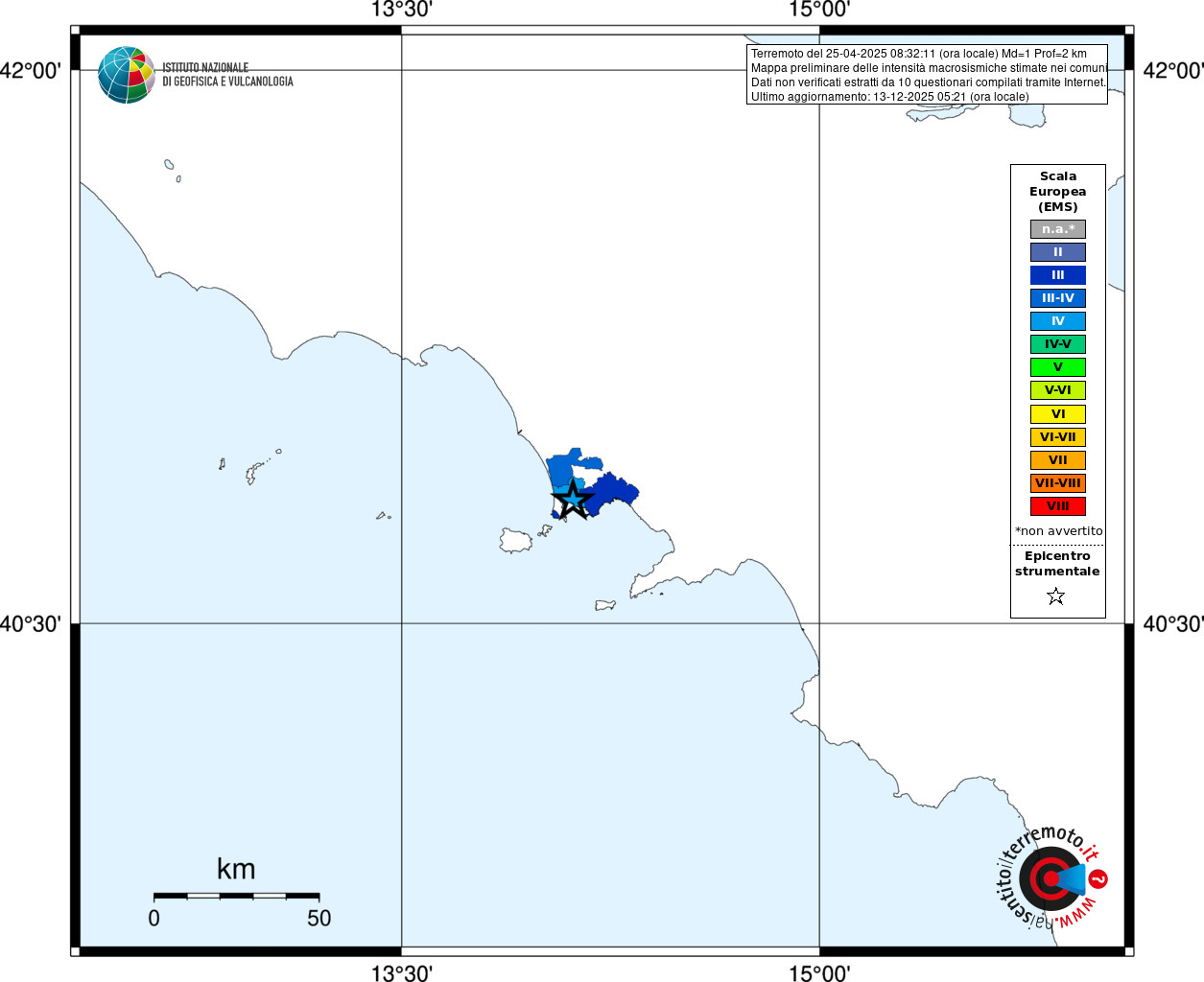Select the V green legend swatch
The width and height of the screenshot is (1204, 982).
click(1058, 367)
